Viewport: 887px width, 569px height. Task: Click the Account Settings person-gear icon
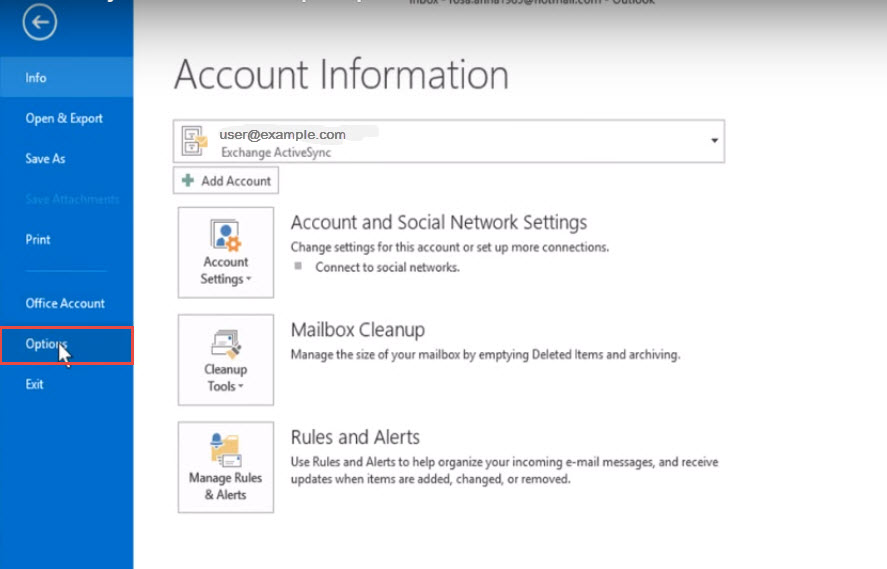coord(225,234)
